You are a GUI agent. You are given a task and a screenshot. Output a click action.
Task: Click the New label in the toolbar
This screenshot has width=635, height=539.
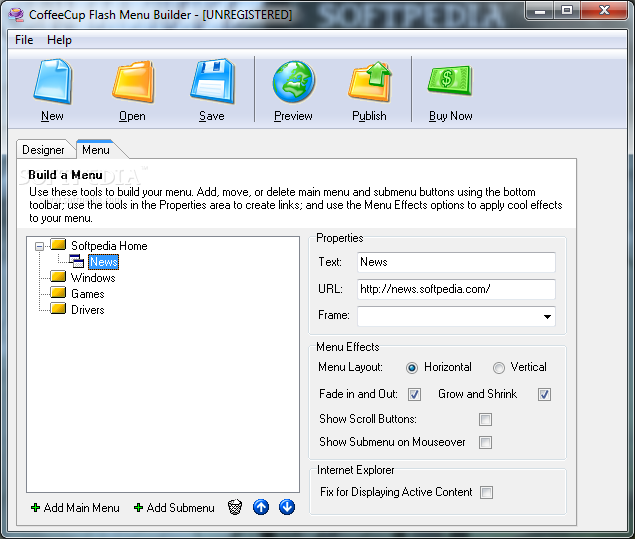point(52,116)
